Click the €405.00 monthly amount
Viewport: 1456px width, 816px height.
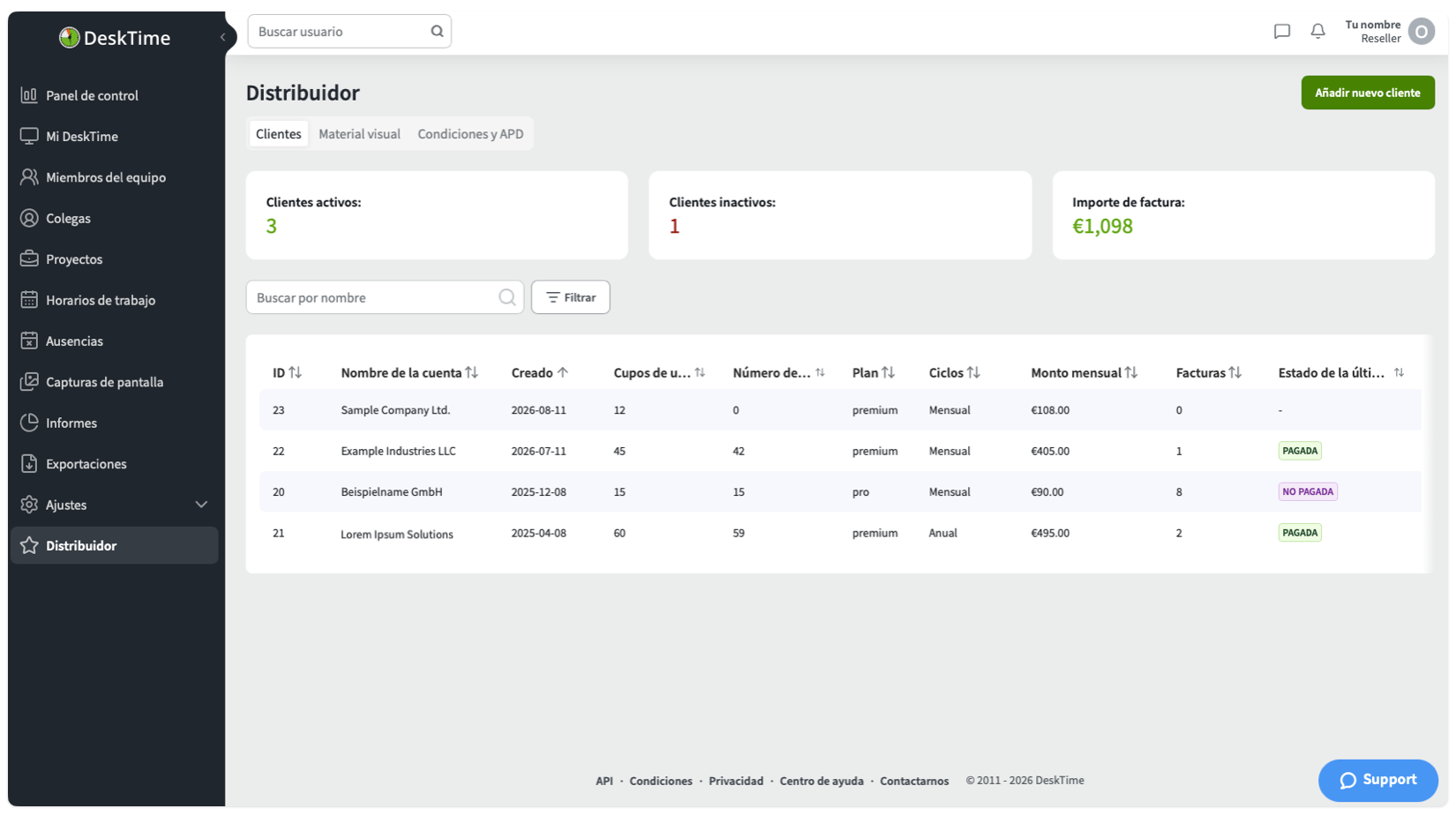point(1050,451)
